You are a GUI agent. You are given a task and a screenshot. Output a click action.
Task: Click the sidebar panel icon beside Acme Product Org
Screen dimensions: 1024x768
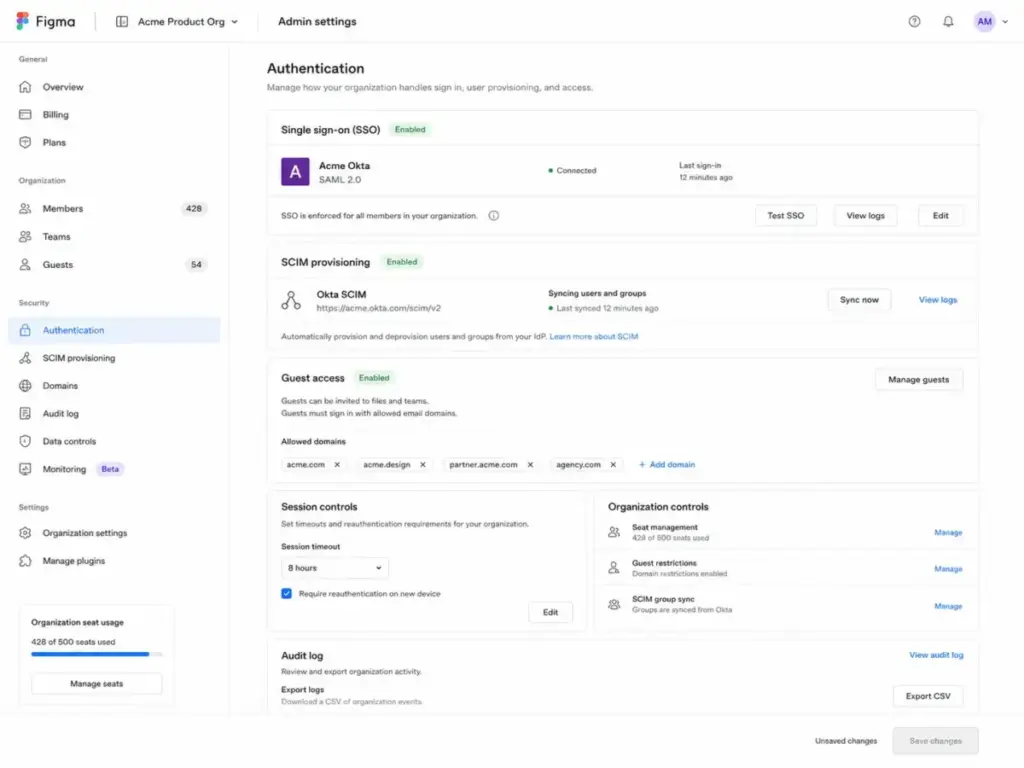tap(121, 22)
